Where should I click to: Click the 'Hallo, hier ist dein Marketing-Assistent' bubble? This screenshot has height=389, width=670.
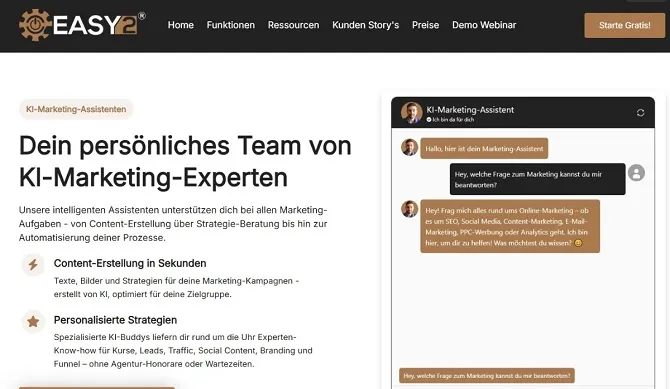point(484,148)
